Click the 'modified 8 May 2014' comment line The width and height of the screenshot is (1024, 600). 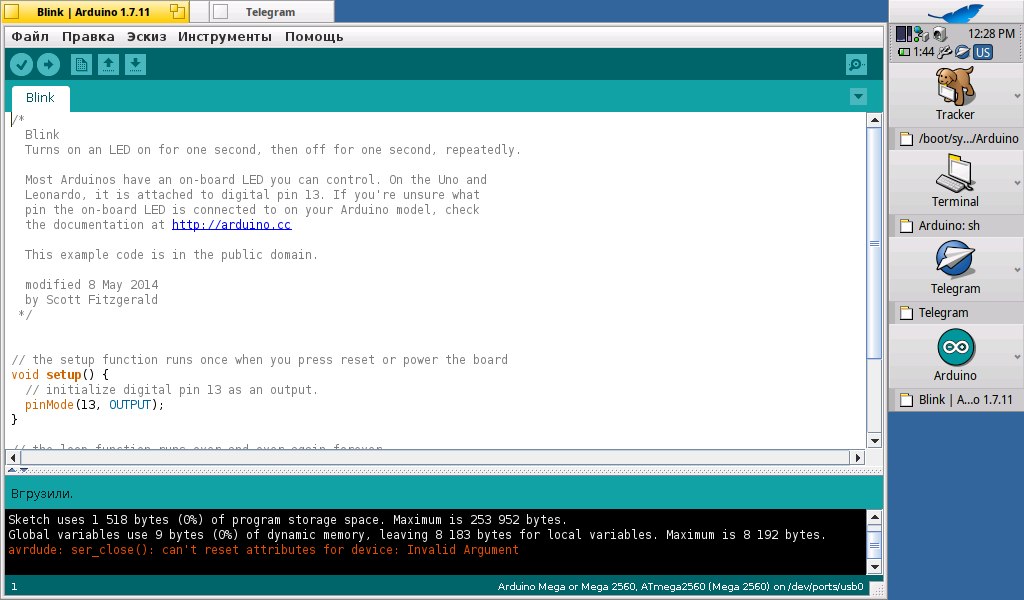click(91, 285)
